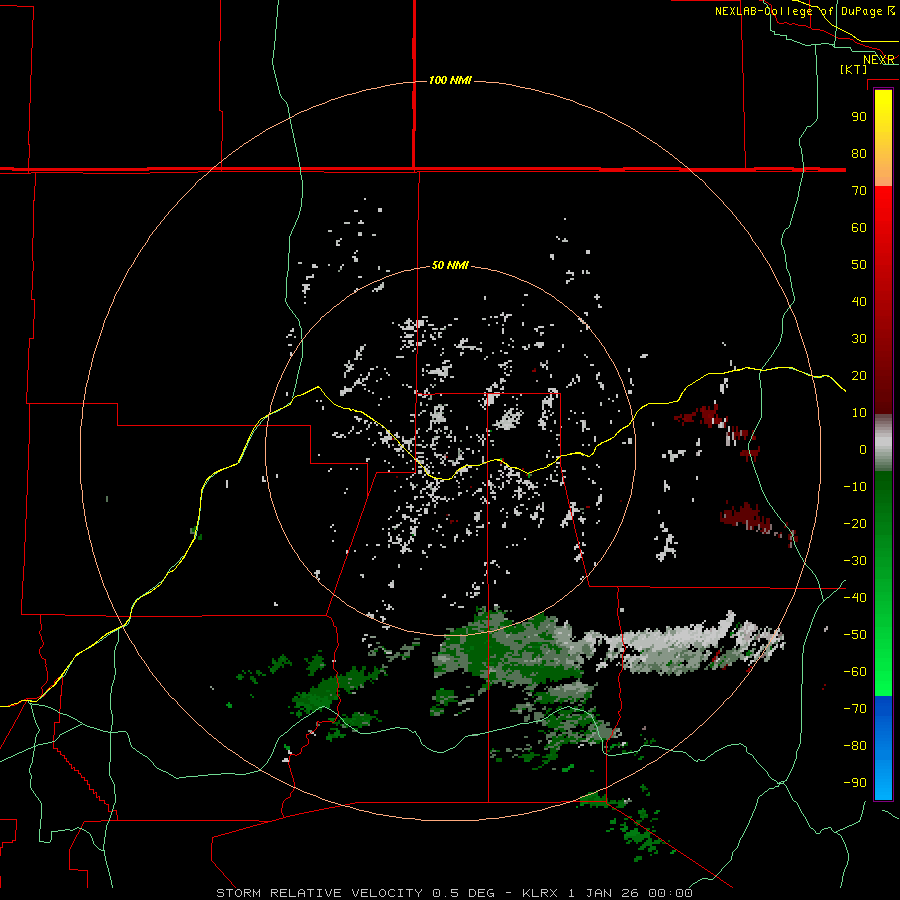900x900 pixels.
Task: Select the positive 10 value on velocity scale
Action: click(859, 413)
